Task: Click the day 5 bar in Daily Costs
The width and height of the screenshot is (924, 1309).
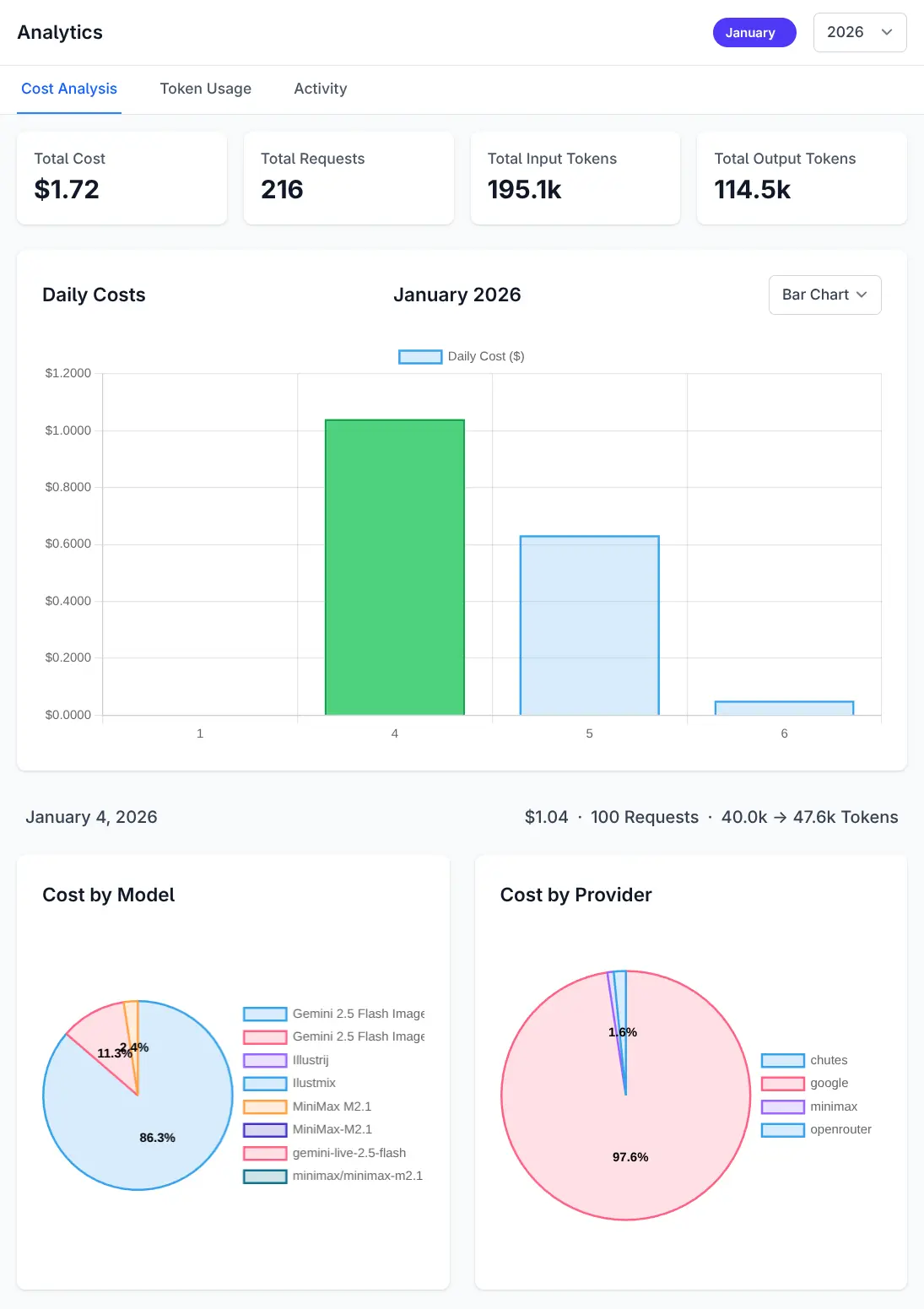Action: 589,625
